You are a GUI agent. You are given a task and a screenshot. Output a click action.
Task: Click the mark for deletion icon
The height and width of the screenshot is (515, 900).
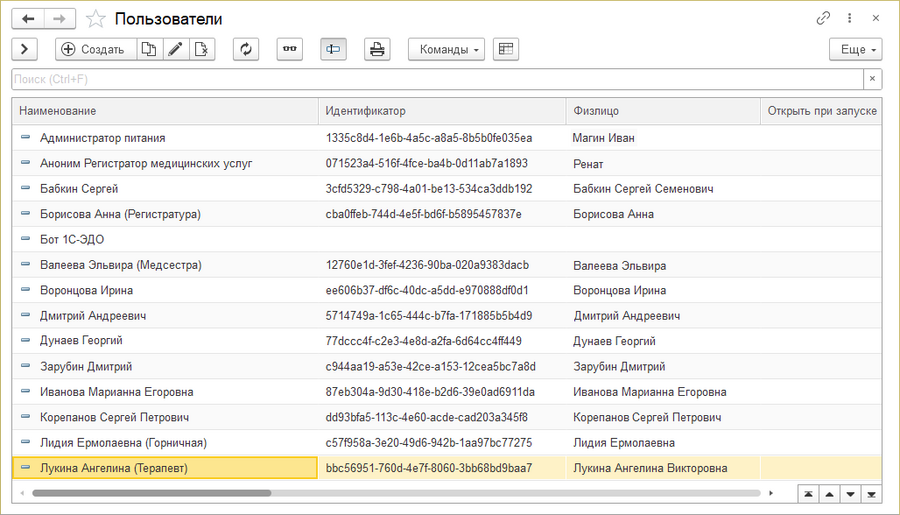pyautogui.click(x=201, y=49)
